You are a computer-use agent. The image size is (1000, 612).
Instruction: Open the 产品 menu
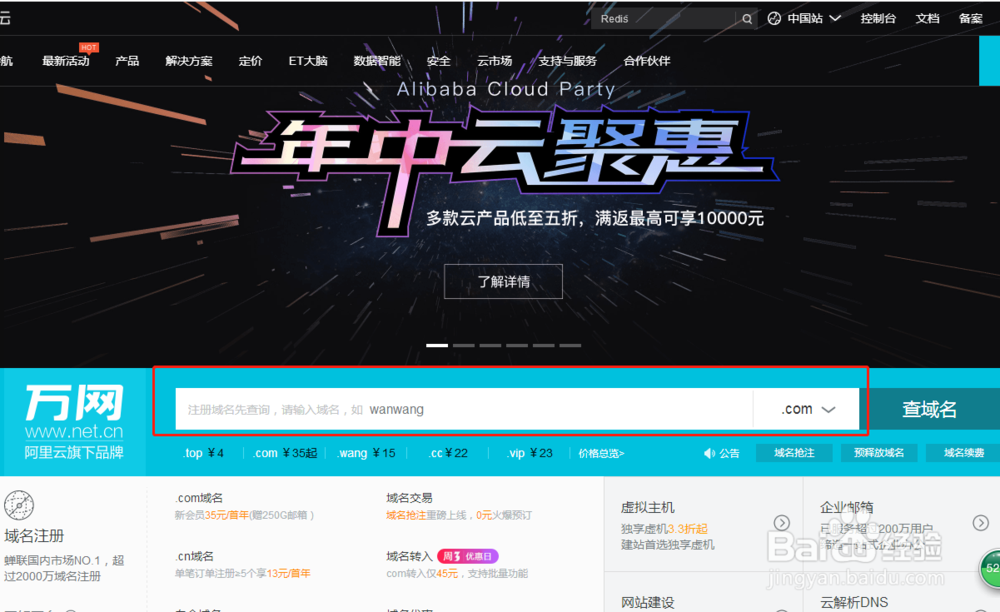(127, 60)
